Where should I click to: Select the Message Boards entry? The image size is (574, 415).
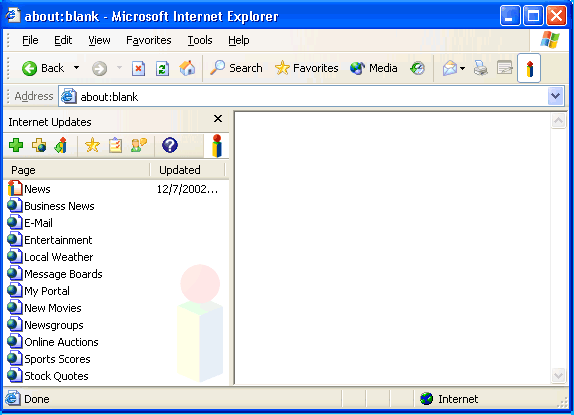[x=63, y=274]
